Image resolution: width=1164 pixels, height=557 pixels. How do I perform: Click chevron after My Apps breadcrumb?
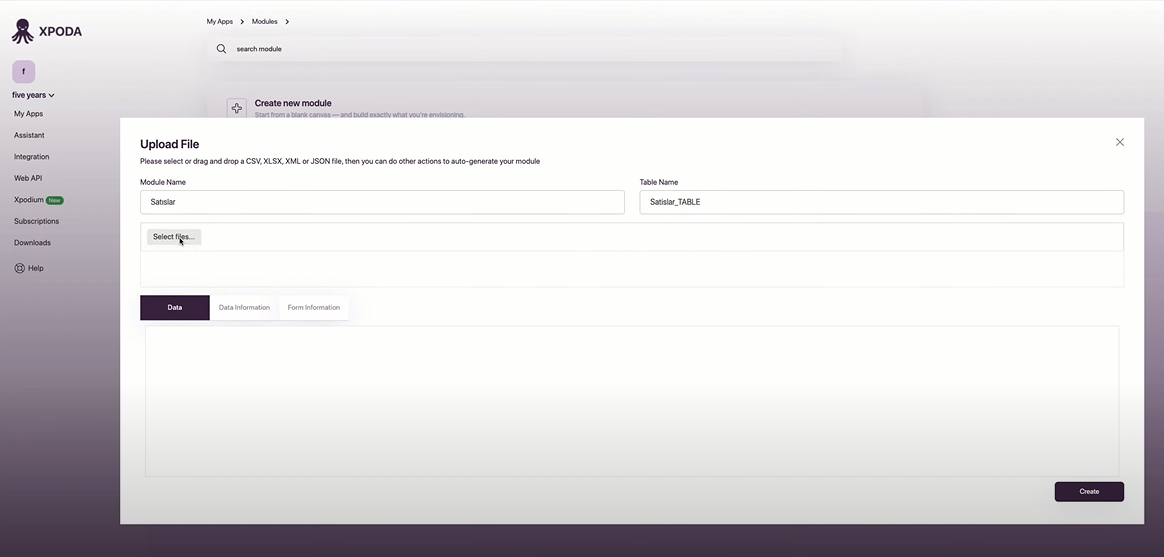pyautogui.click(x=242, y=22)
